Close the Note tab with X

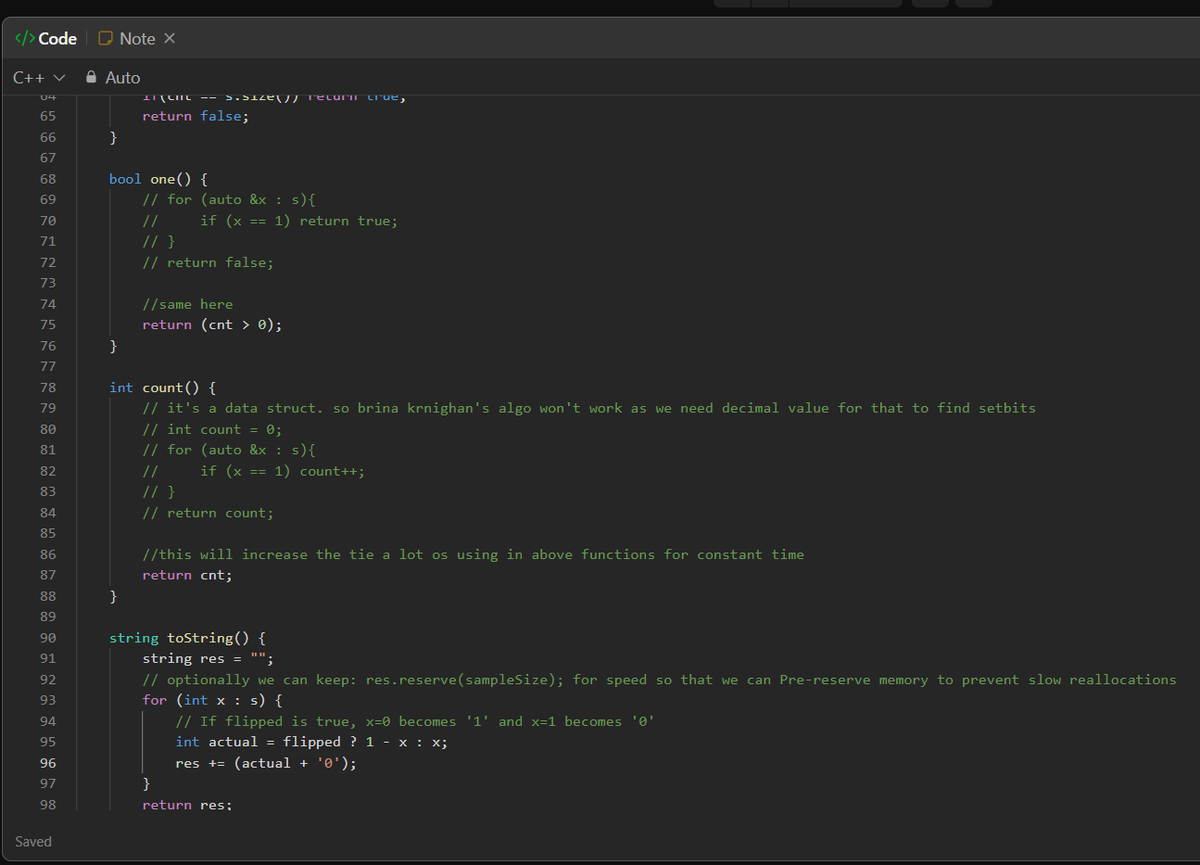tap(169, 38)
